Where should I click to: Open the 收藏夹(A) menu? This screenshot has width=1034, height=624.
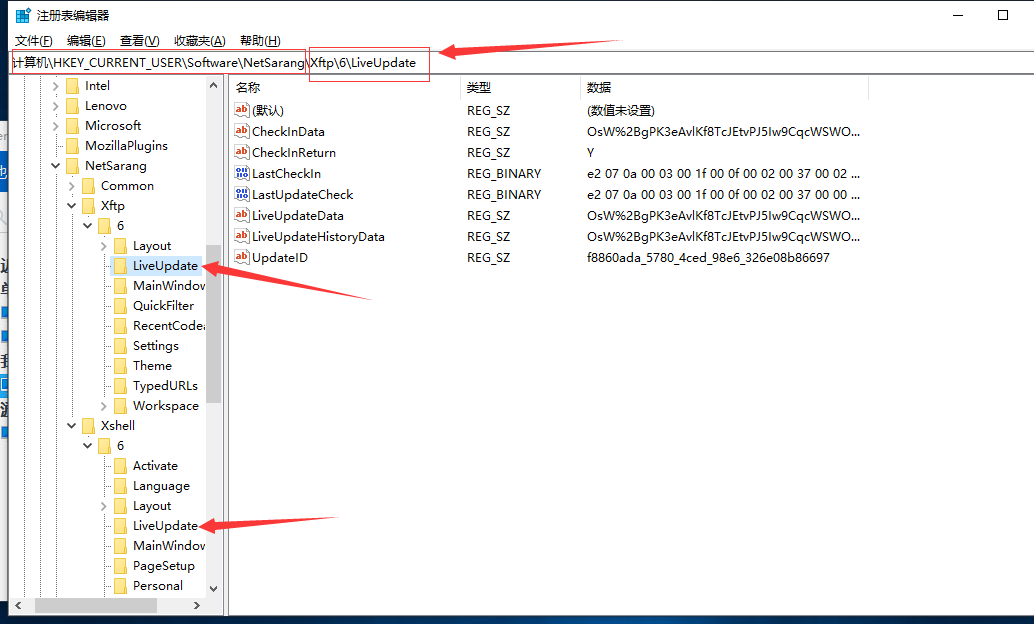(199, 41)
